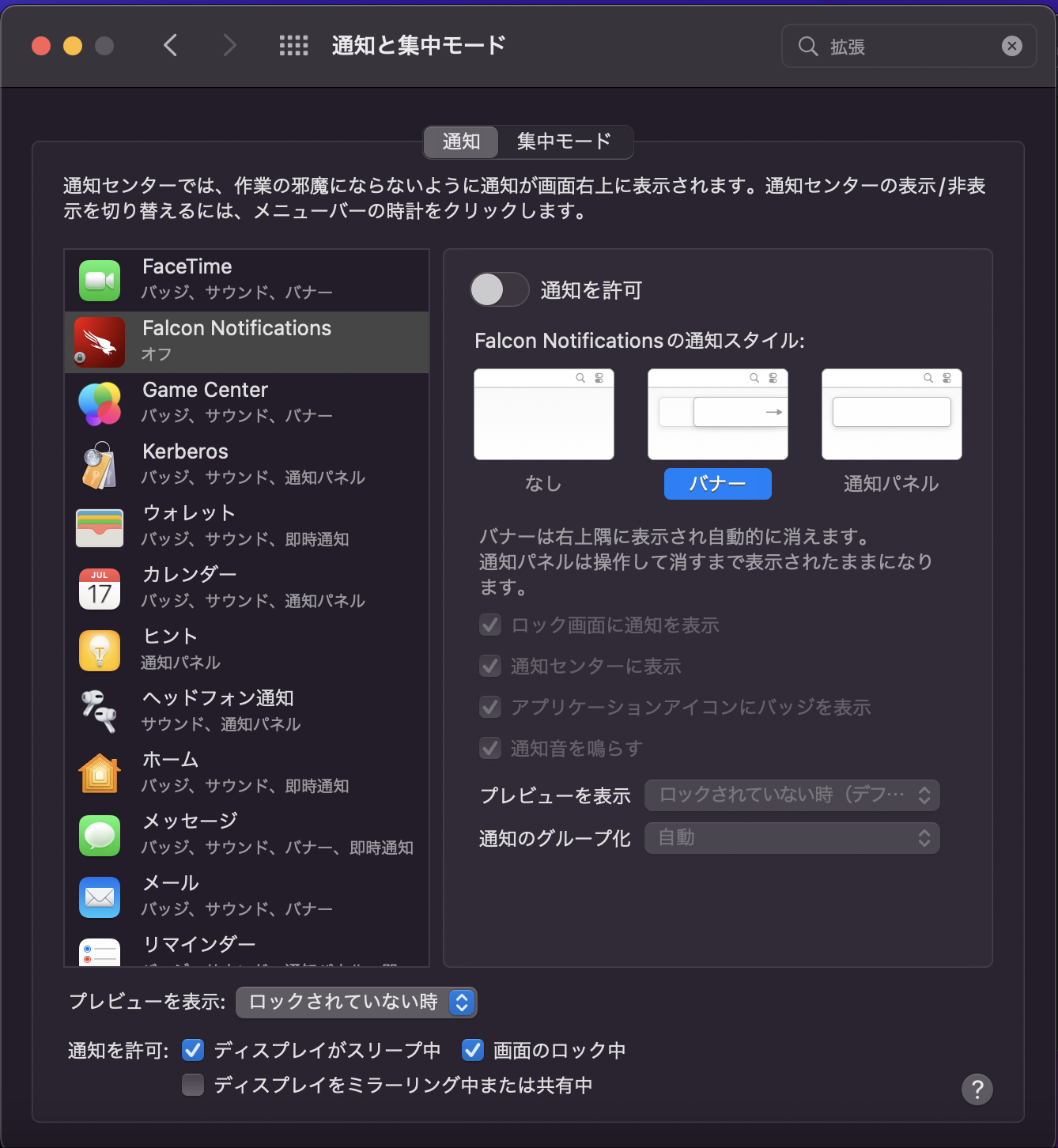Select the なし alert style thumbnail
The width and height of the screenshot is (1058, 1148).
click(544, 414)
